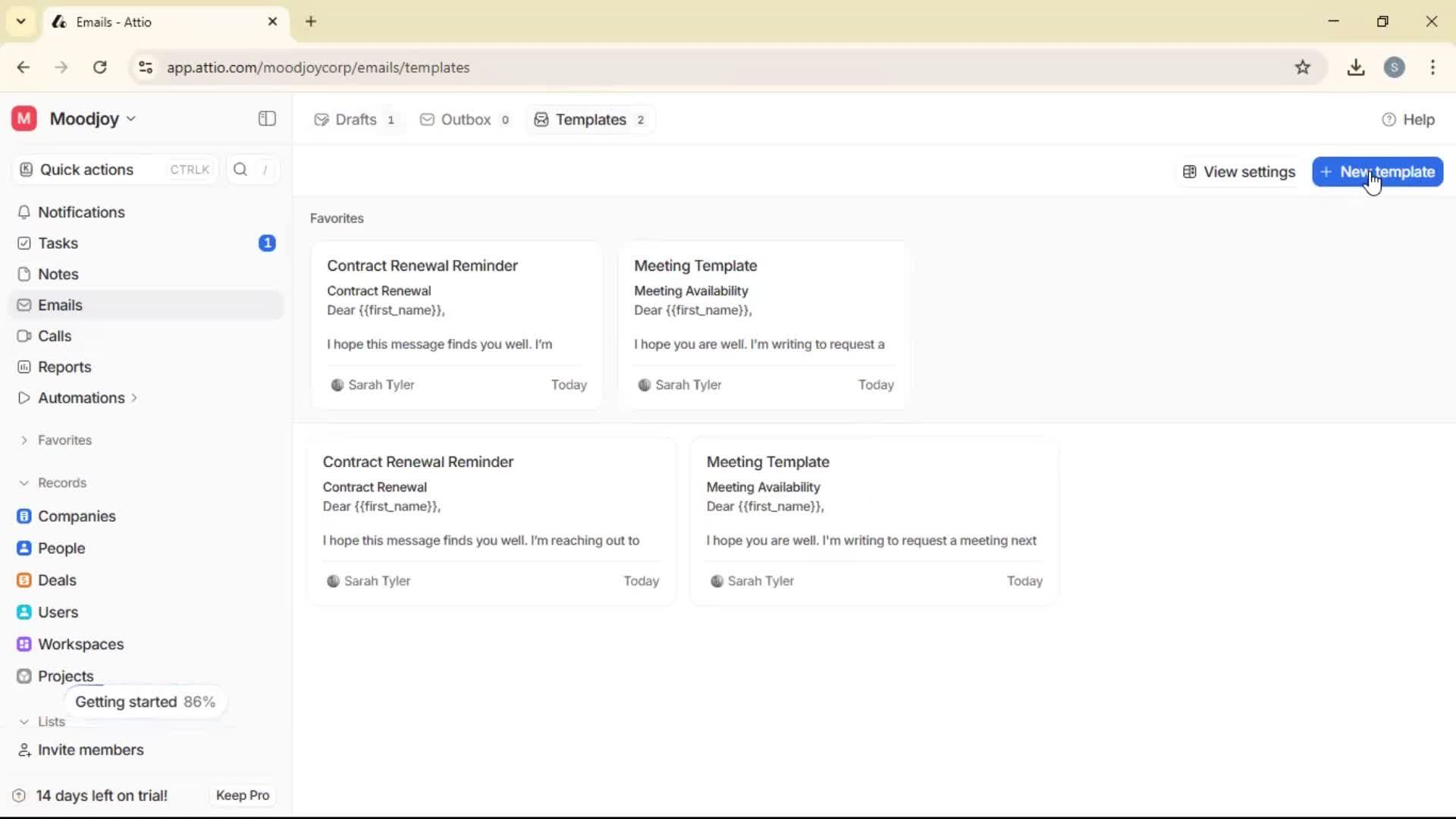Image resolution: width=1456 pixels, height=819 pixels.
Task: Navigate to Companies
Action: click(x=77, y=516)
